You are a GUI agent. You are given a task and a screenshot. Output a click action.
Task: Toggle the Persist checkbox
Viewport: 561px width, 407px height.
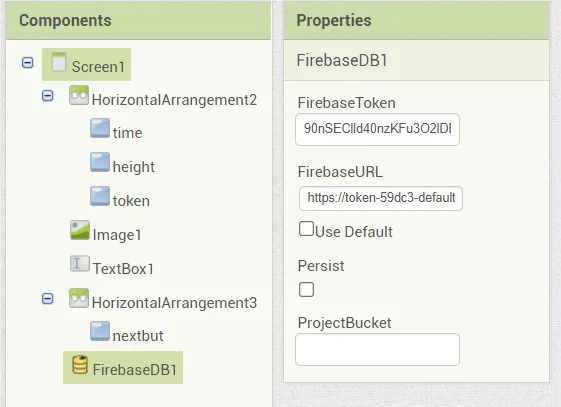pos(307,290)
